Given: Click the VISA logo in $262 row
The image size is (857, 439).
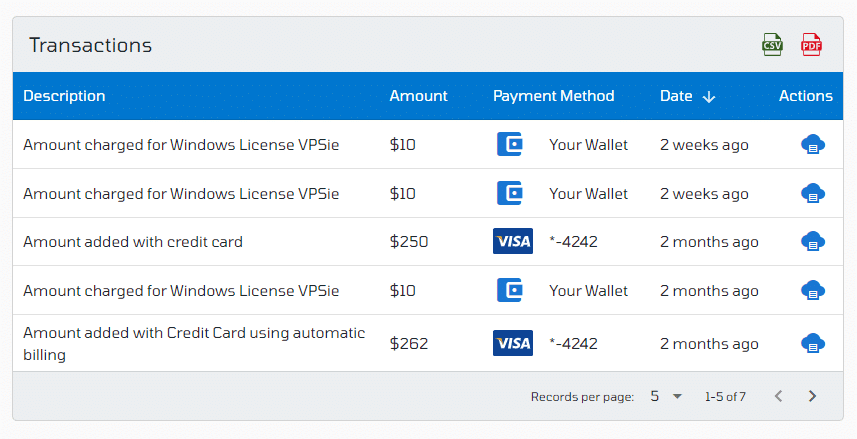Looking at the screenshot, I should (x=513, y=343).
